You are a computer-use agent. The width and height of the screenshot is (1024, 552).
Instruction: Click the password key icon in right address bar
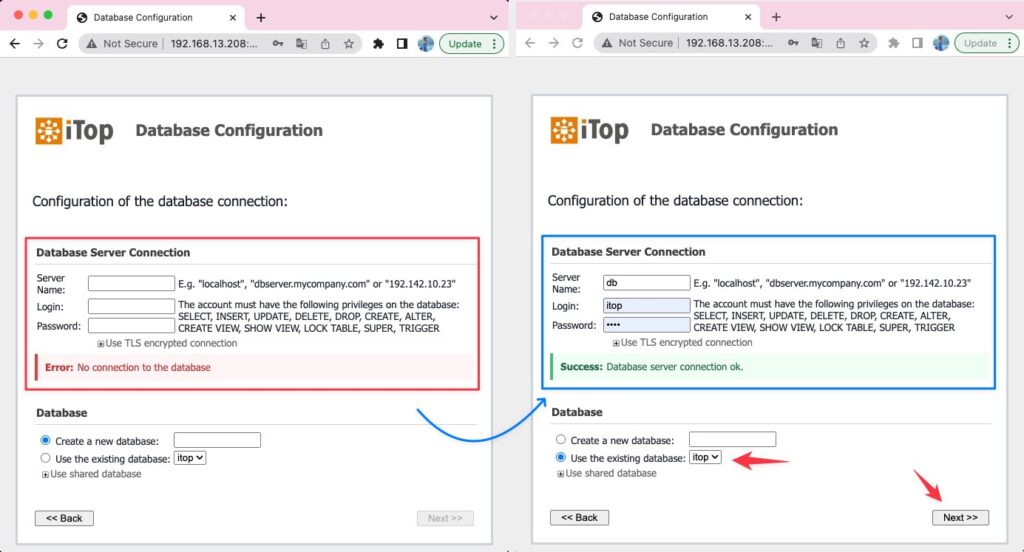click(x=793, y=43)
